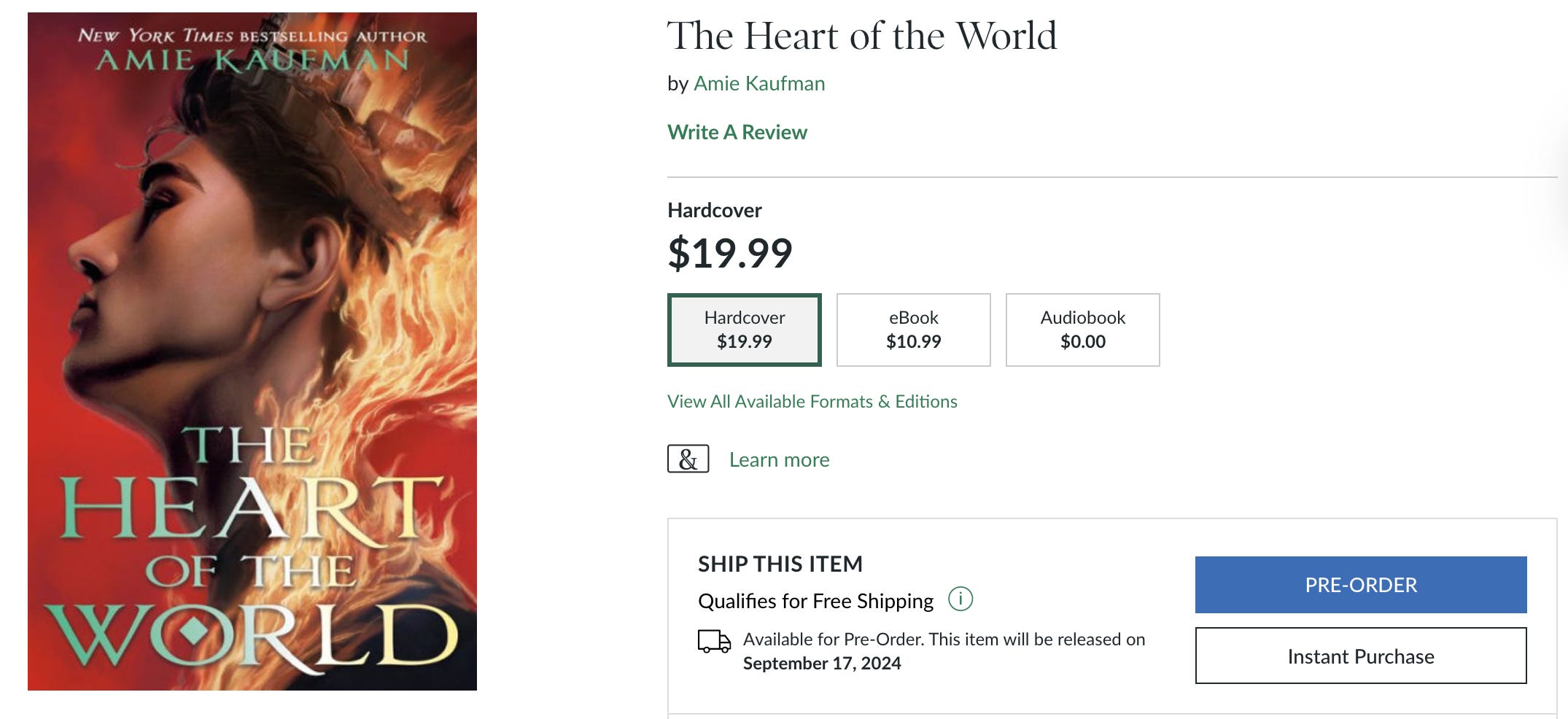Viewport: 1568px width, 719px height.
Task: Click the blue PRE-ORDER button
Action: [x=1360, y=585]
